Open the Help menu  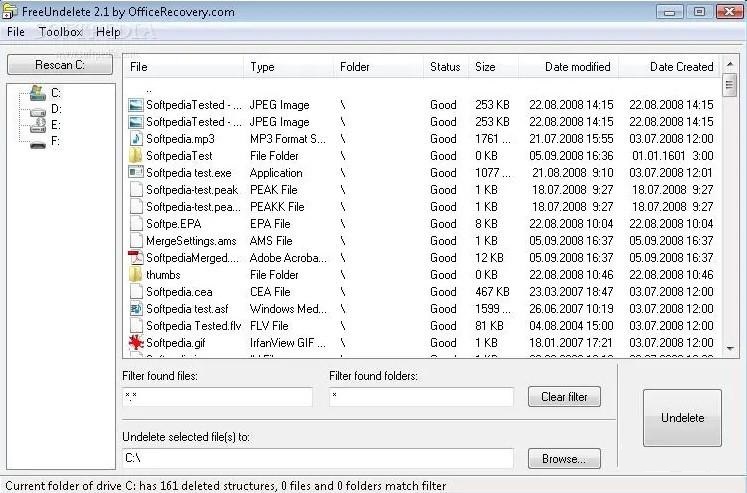pyautogui.click(x=108, y=32)
